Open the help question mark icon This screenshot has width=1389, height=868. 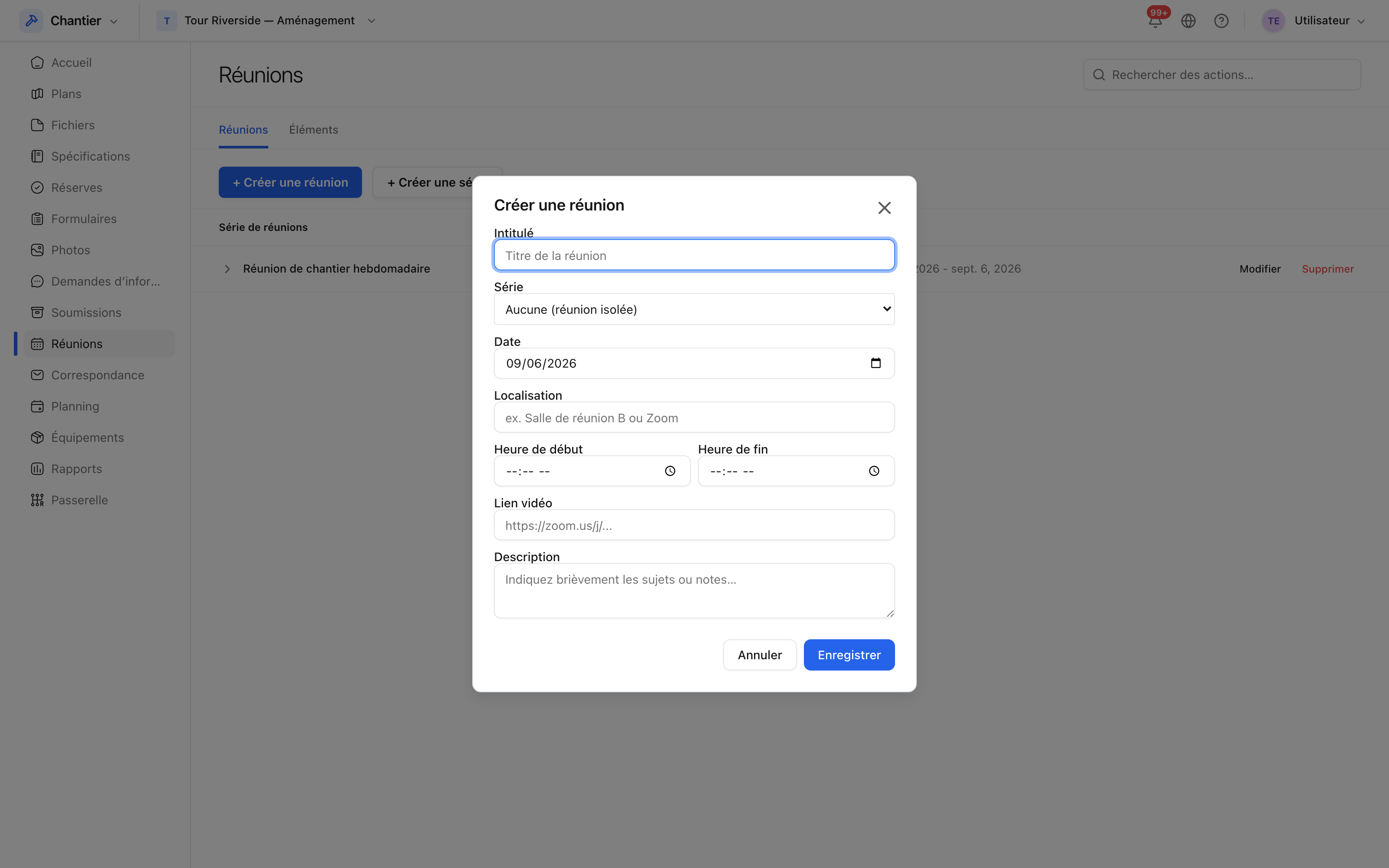click(x=1221, y=21)
